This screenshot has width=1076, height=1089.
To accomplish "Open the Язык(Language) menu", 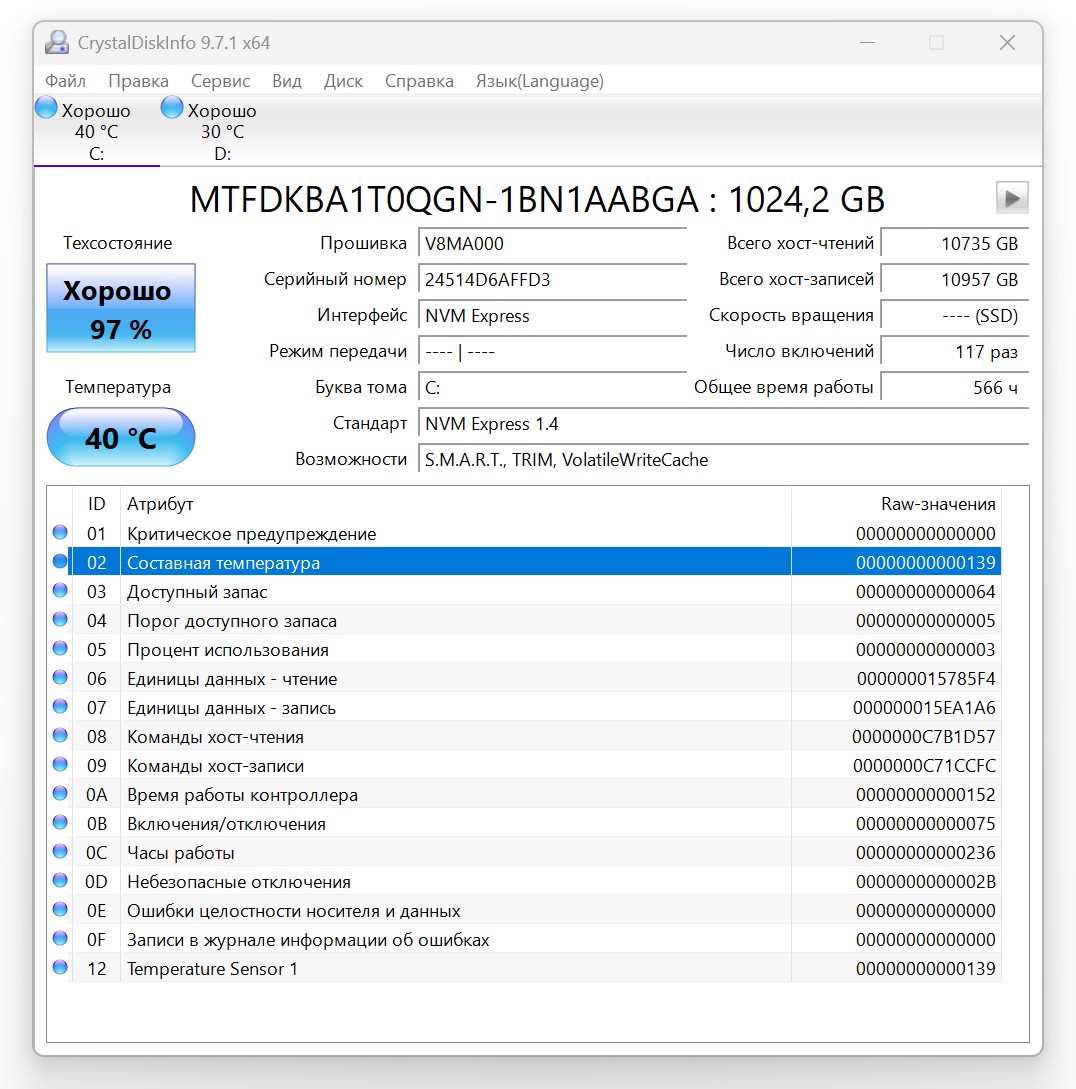I will point(540,81).
